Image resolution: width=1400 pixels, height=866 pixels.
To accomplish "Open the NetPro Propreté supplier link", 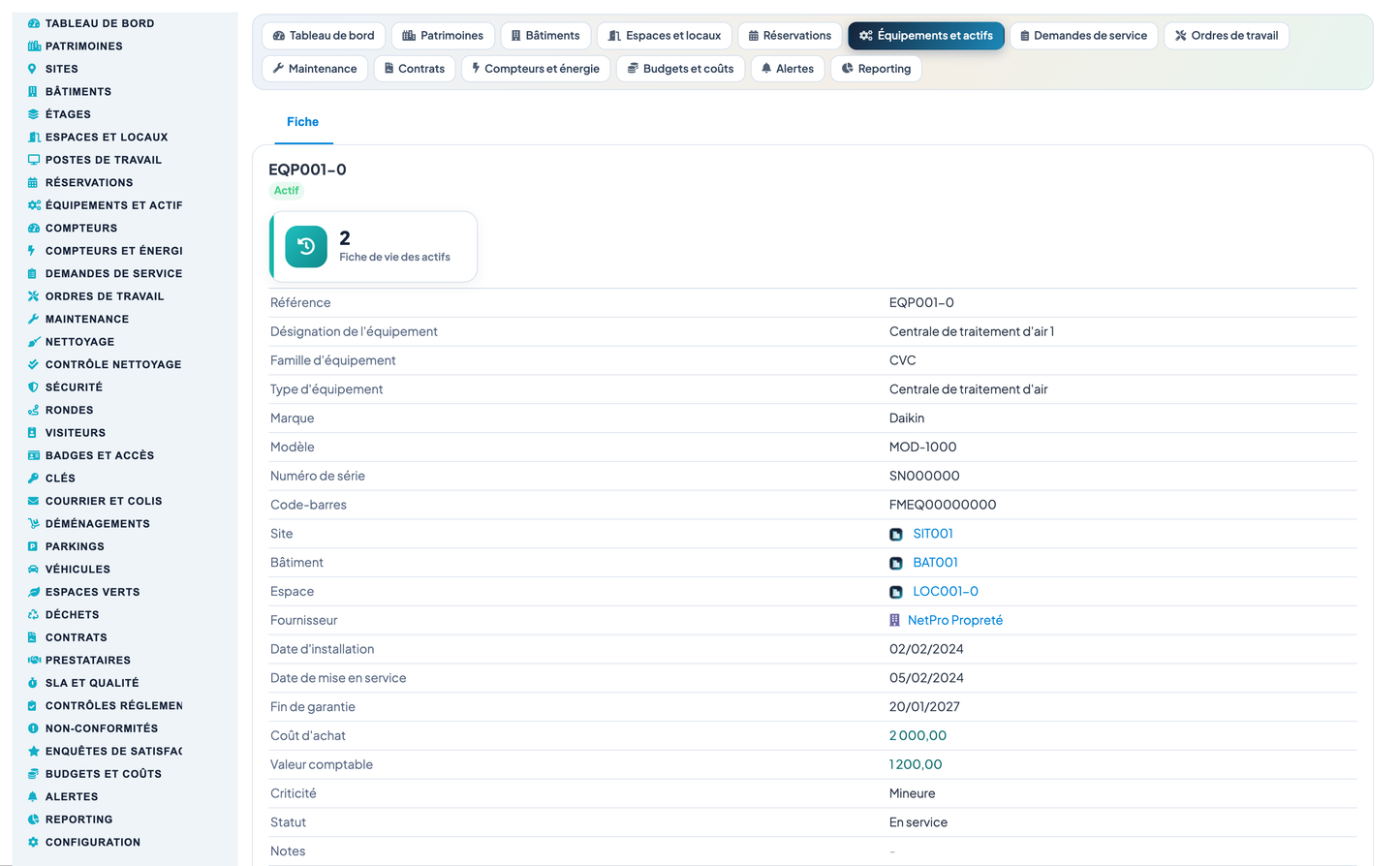I will coord(954,621).
